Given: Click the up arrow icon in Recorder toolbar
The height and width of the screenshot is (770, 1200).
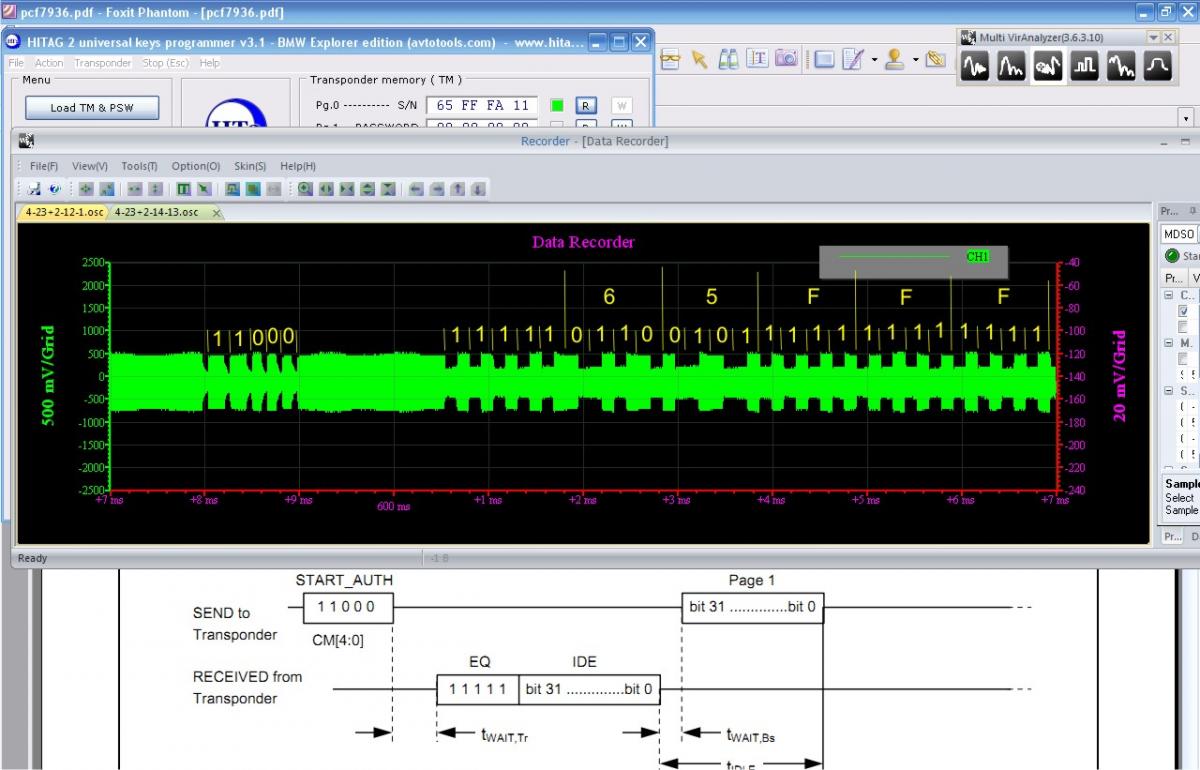Looking at the screenshot, I should coord(458,188).
